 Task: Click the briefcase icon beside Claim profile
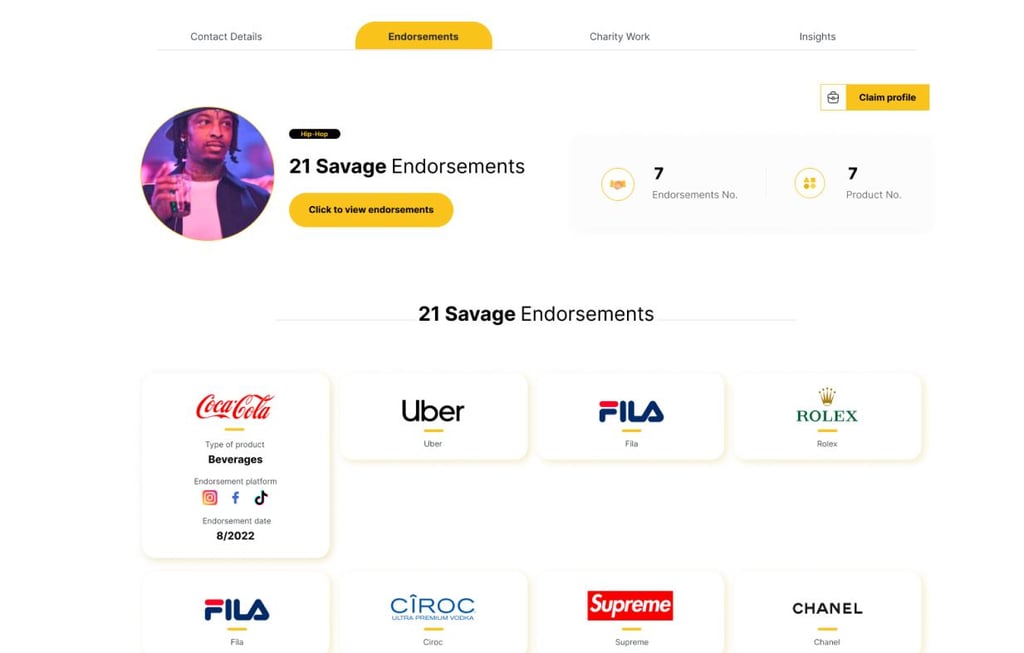(x=833, y=97)
